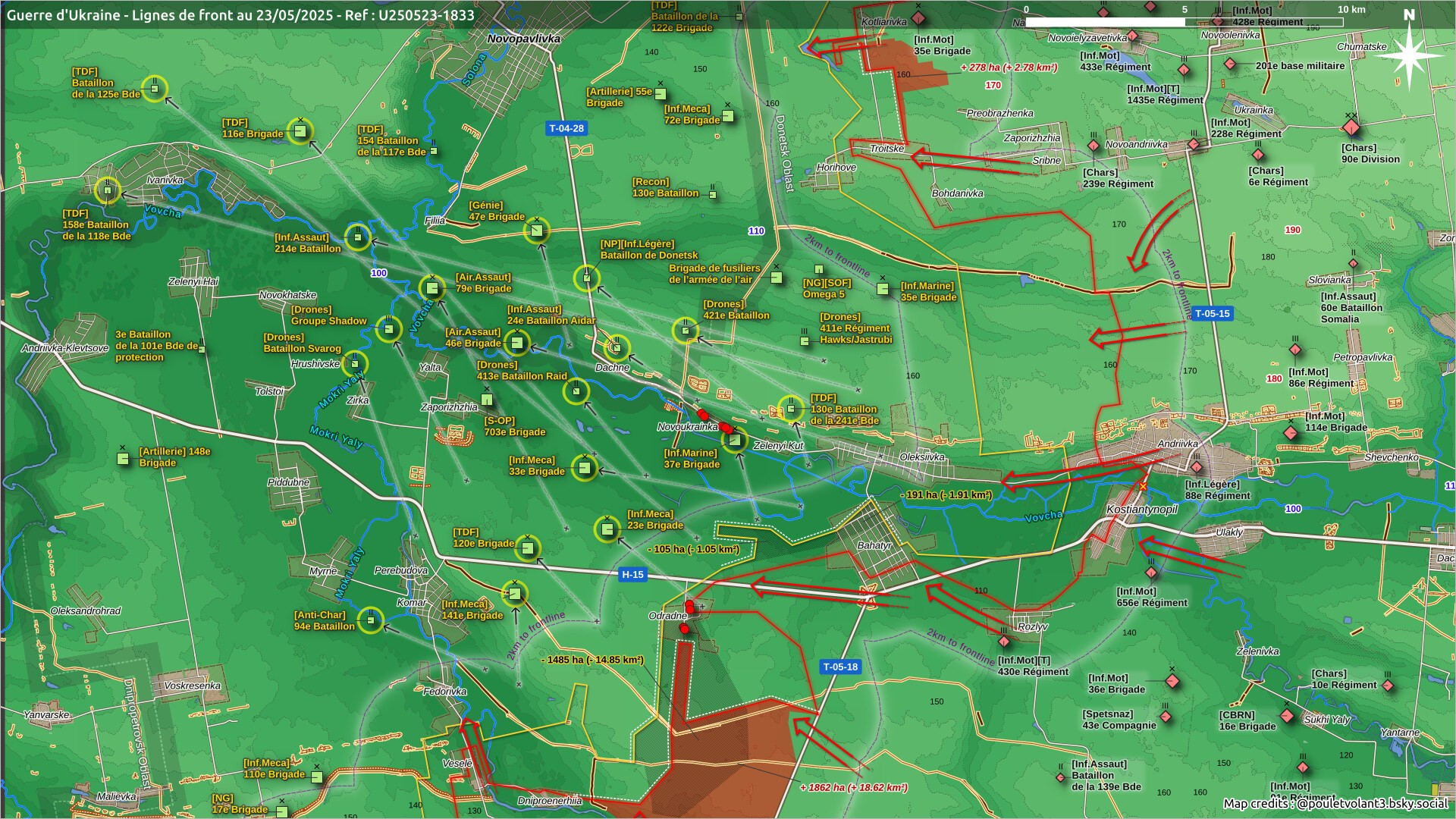Image resolution: width=1456 pixels, height=819 pixels.
Task: Click the Komar village label
Action: tap(412, 602)
